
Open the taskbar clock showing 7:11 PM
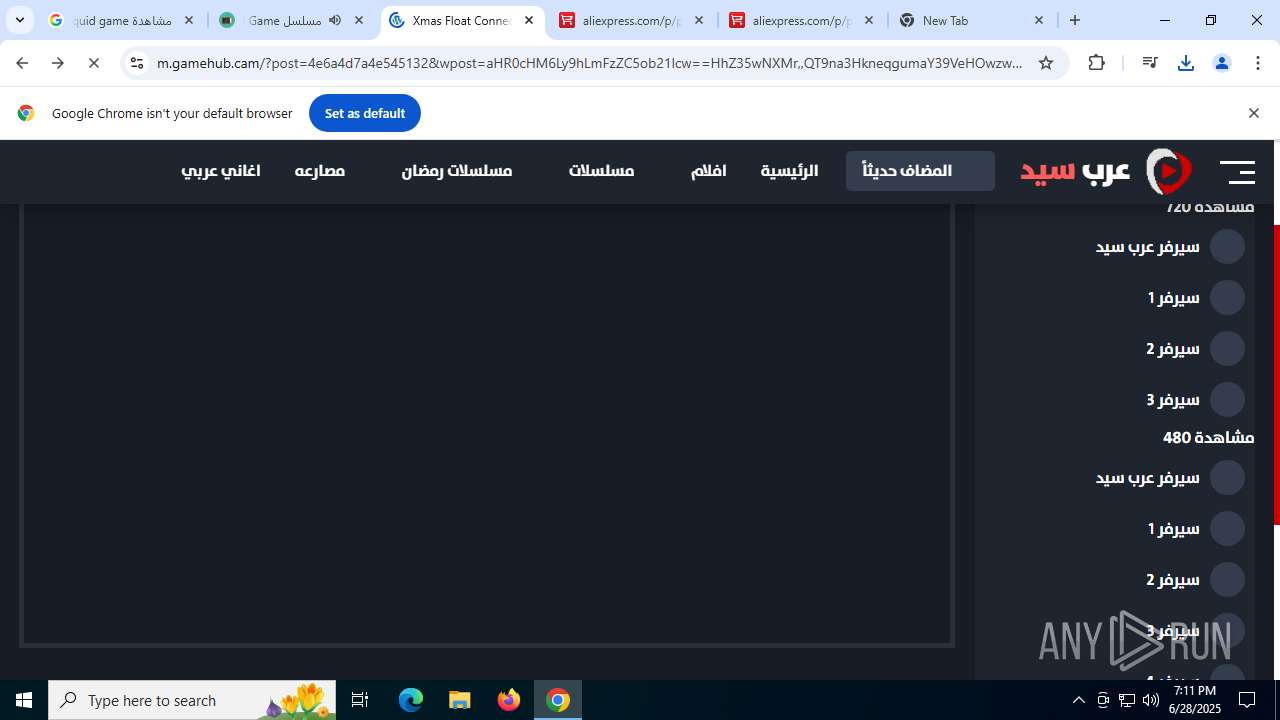coord(1194,700)
